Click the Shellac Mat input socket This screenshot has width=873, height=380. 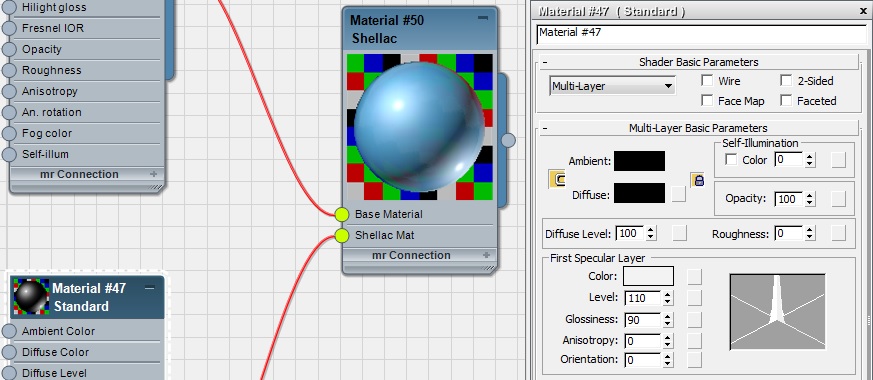341,235
